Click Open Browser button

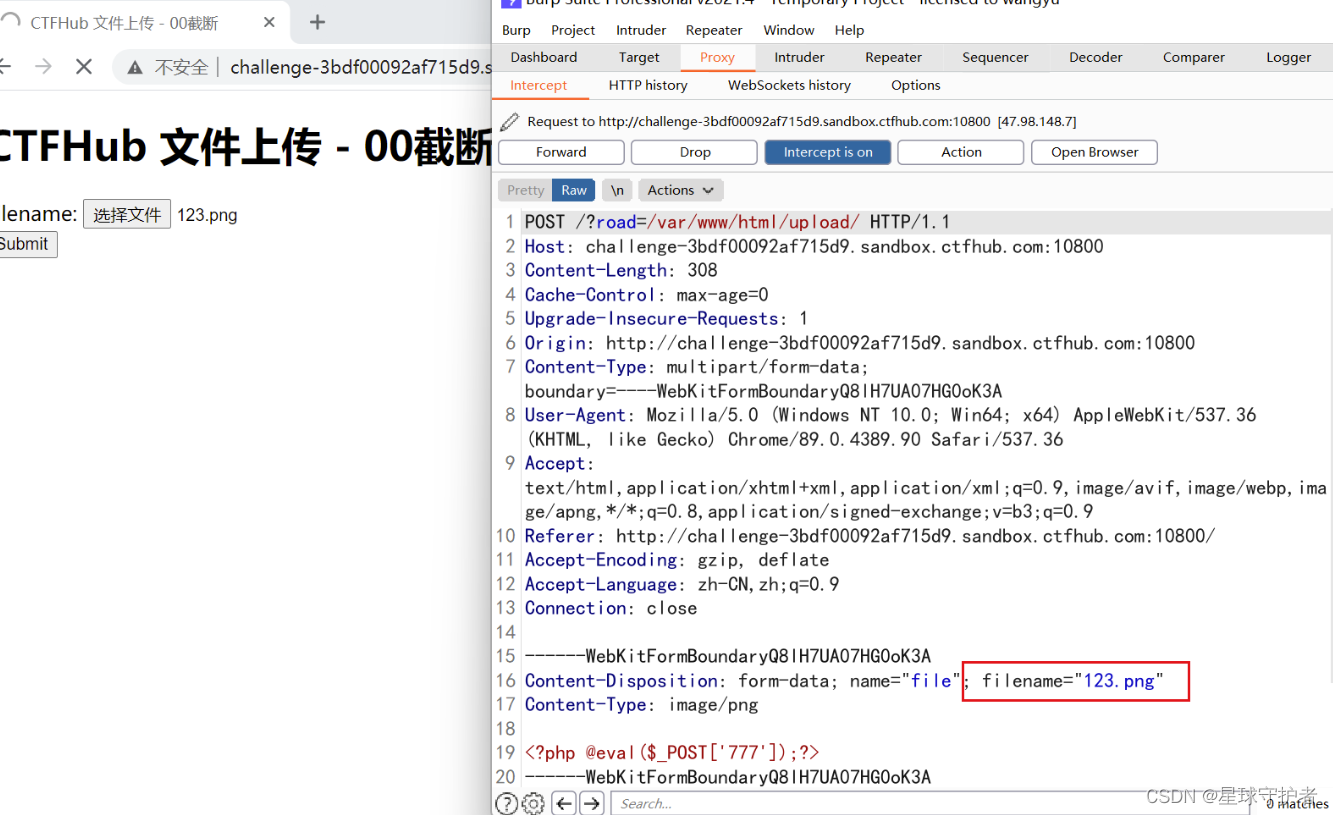pyautogui.click(x=1094, y=152)
